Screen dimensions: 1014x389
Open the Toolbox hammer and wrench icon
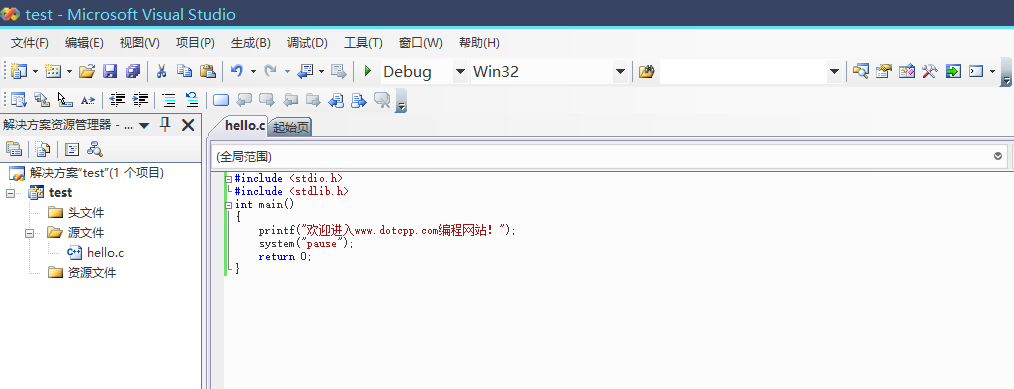tap(929, 71)
